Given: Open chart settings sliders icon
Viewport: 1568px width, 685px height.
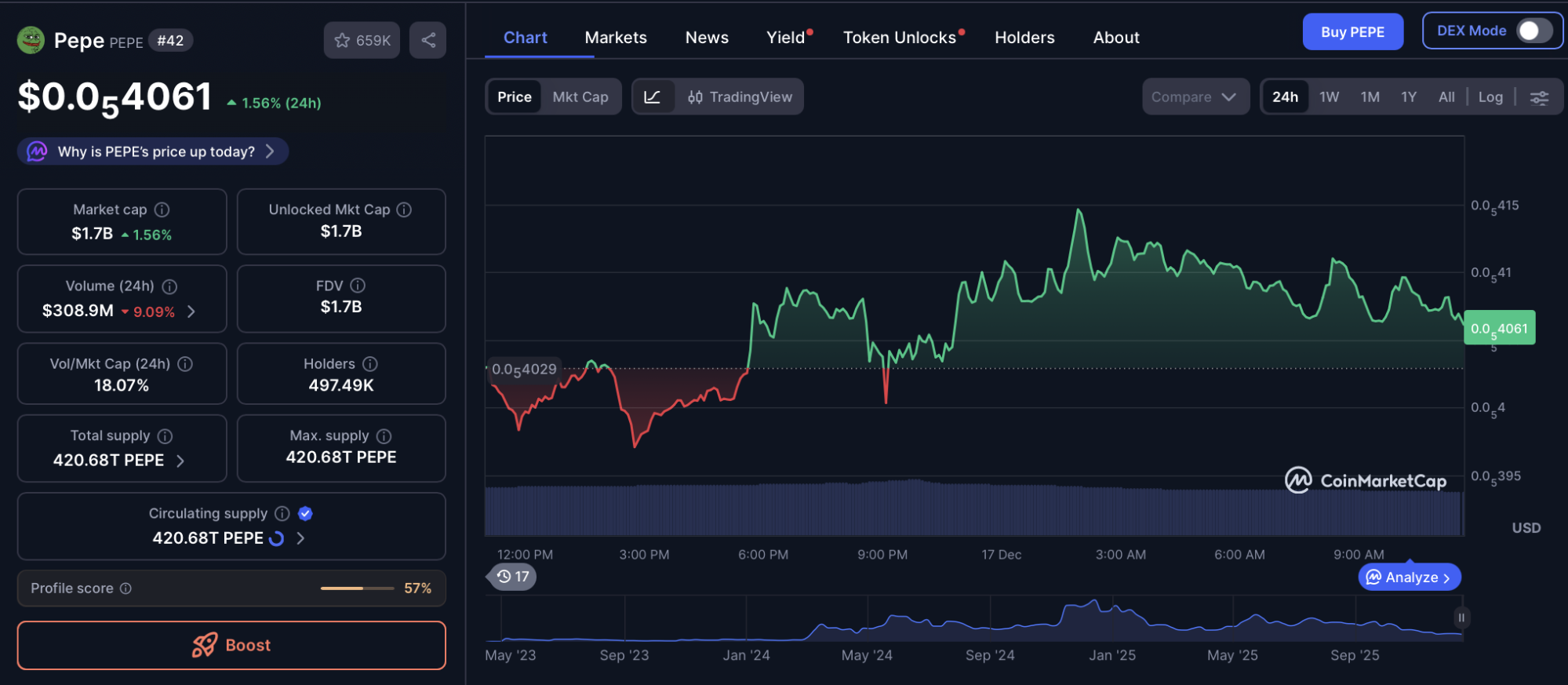Looking at the screenshot, I should tap(1539, 97).
